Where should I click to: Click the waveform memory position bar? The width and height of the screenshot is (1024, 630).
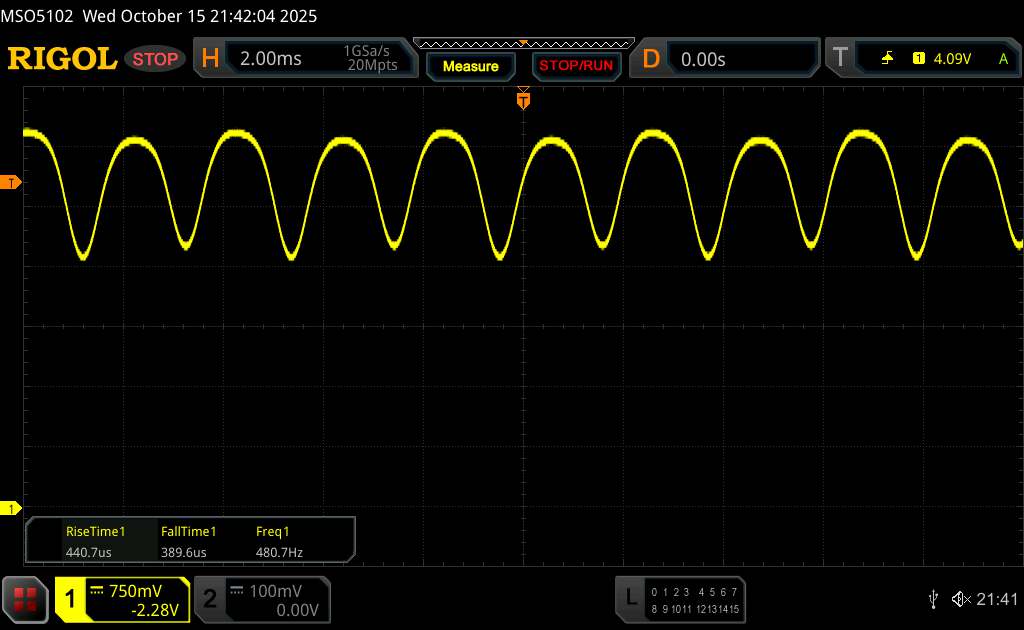523,43
